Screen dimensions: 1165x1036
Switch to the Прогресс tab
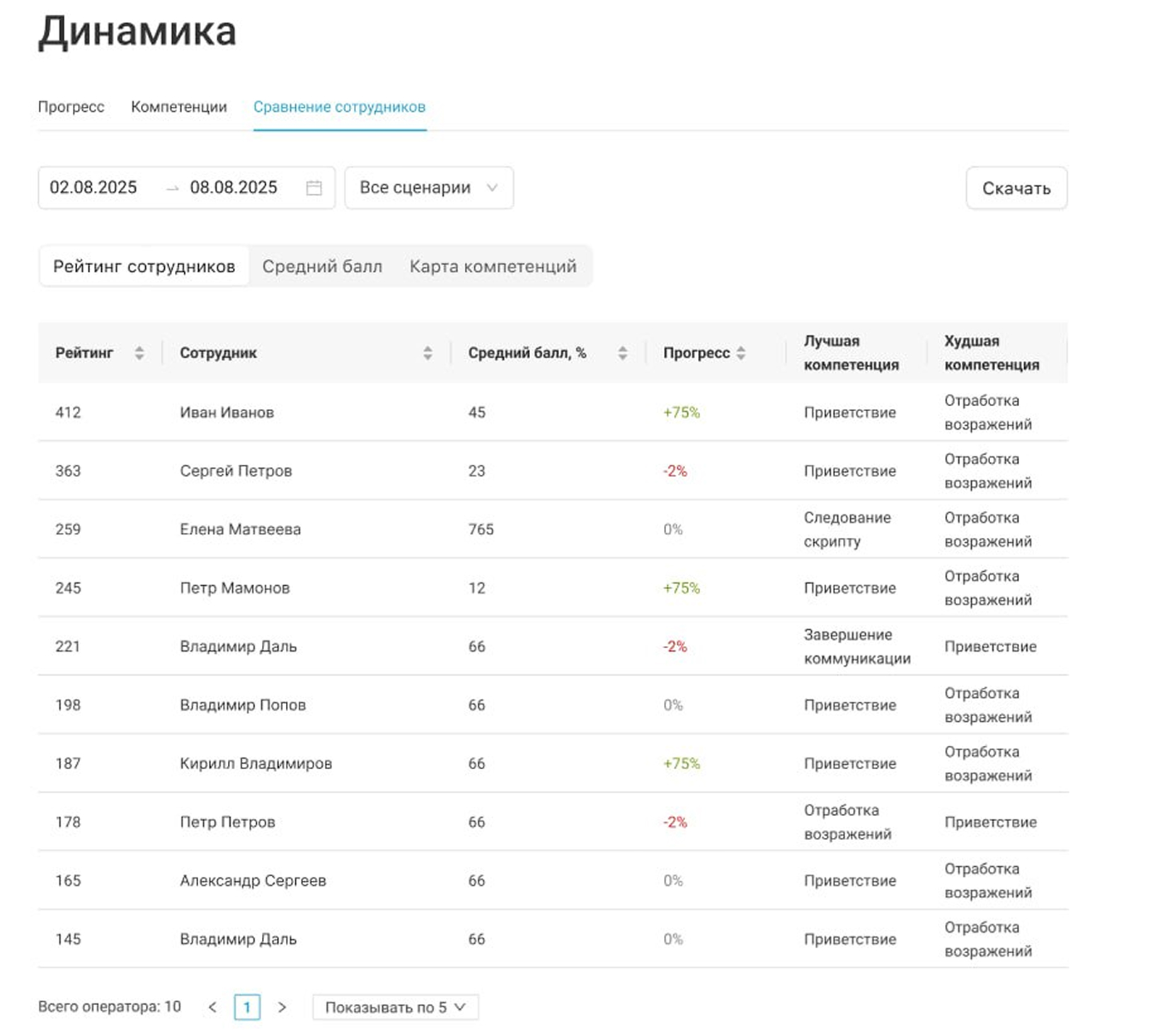point(71,107)
